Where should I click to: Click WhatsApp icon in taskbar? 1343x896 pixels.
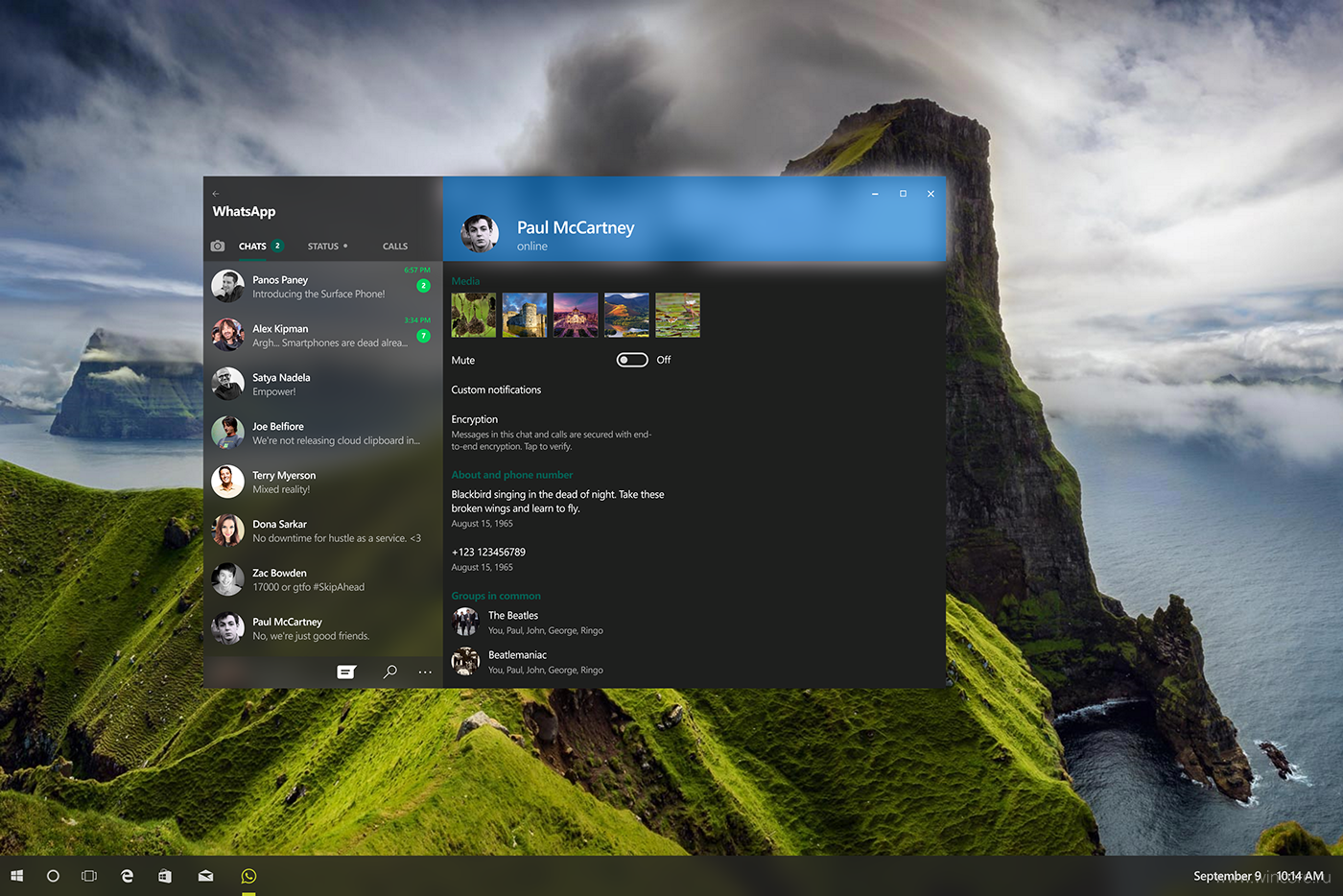[248, 876]
